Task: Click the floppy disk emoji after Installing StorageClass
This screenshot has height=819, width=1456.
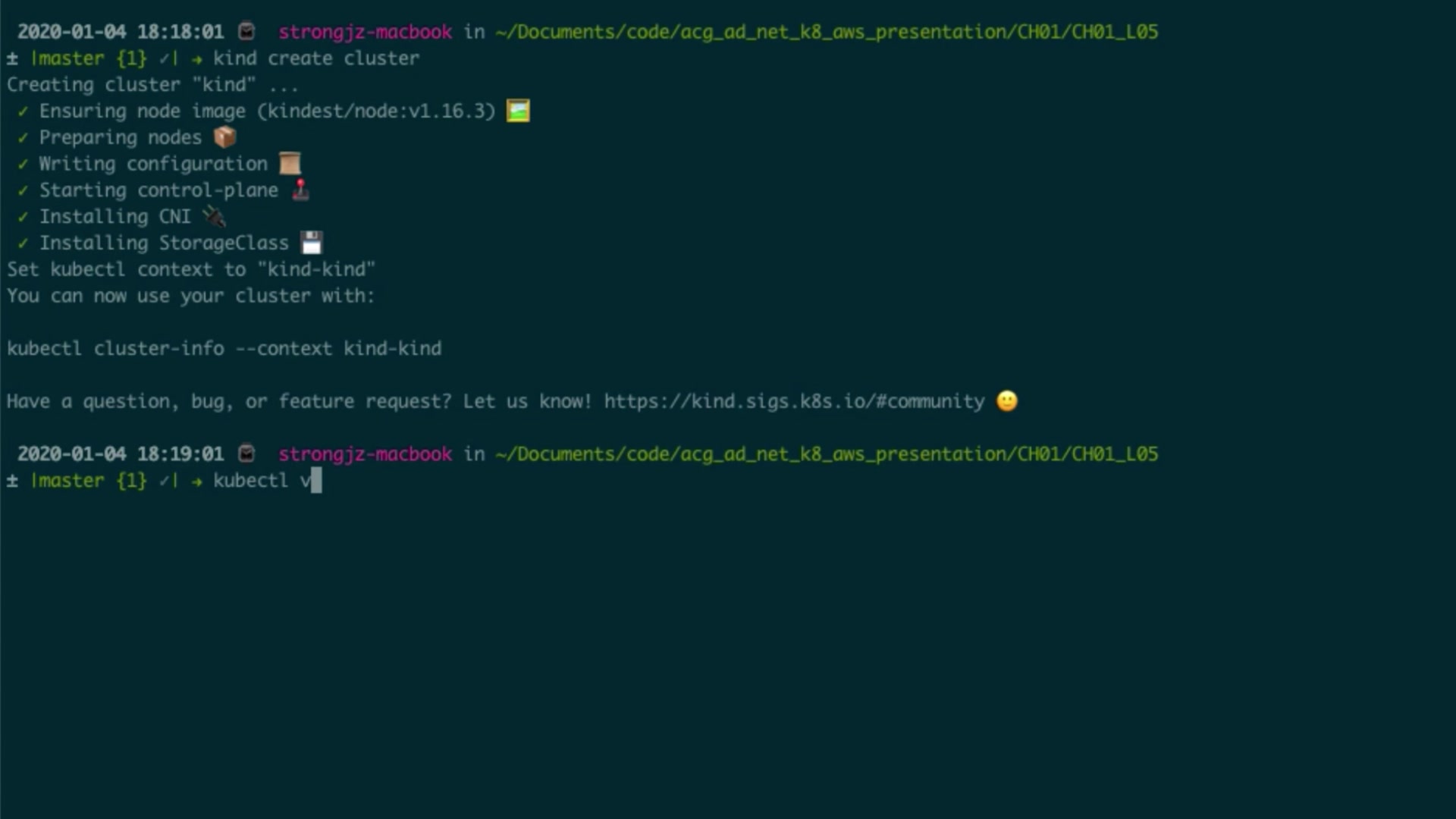Action: 312,243
